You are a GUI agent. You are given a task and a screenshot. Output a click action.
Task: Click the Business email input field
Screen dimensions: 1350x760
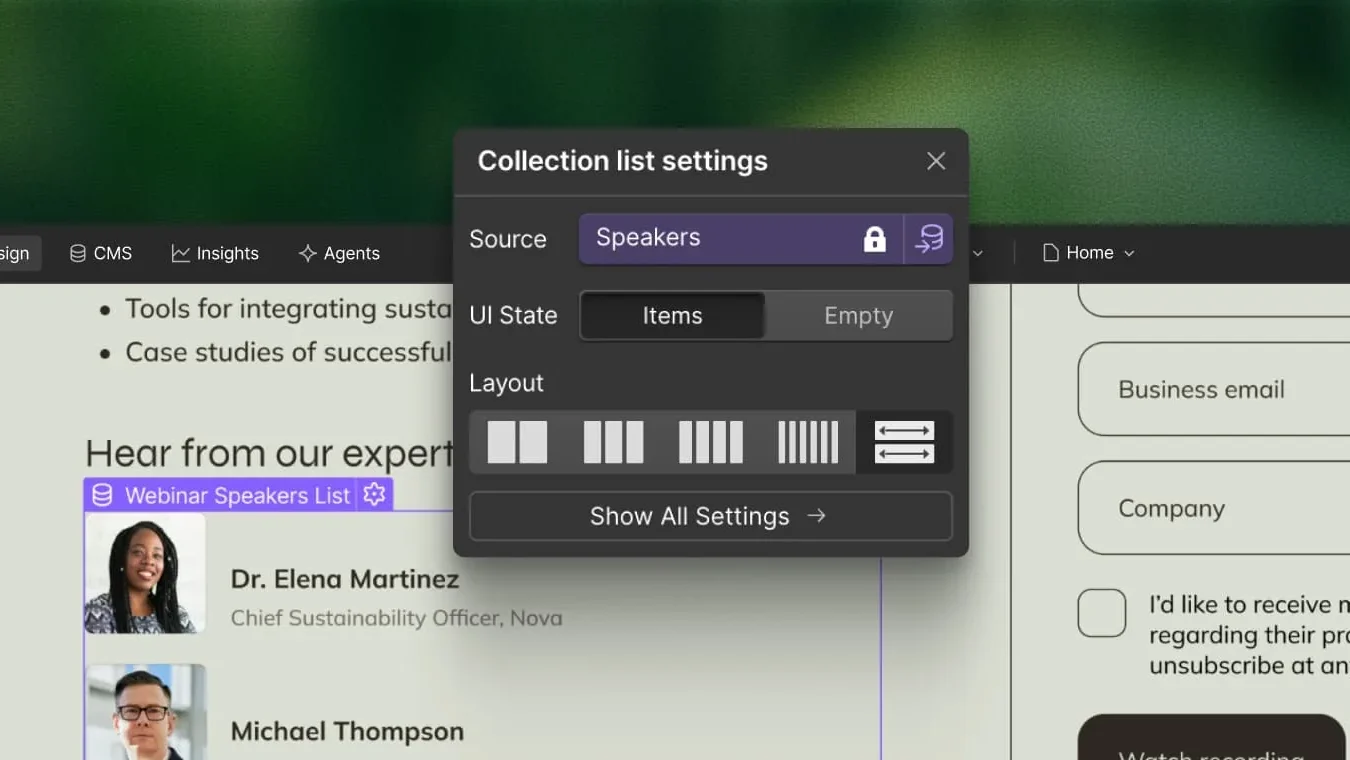1214,389
